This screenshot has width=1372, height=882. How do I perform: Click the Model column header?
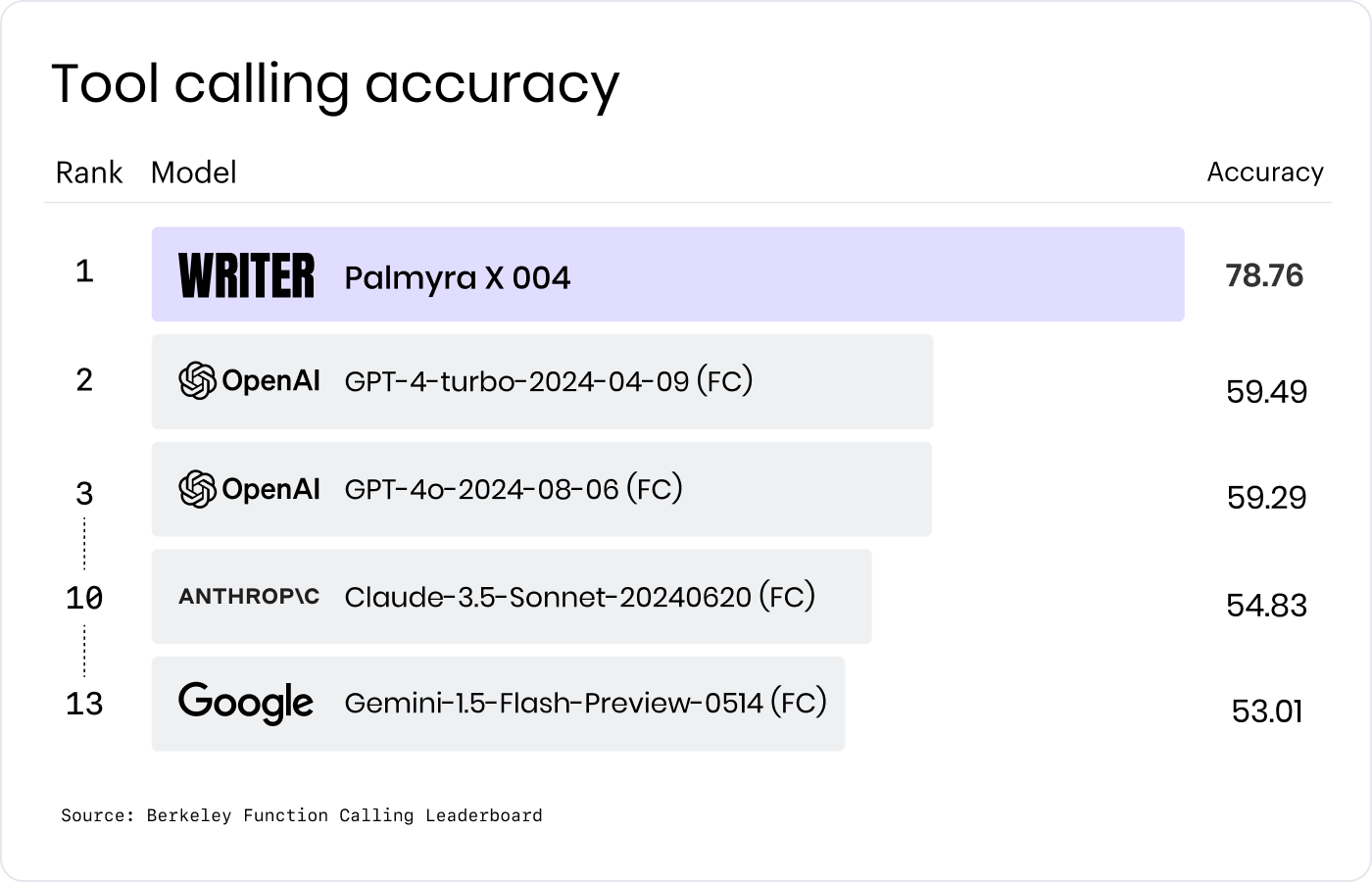(x=194, y=172)
